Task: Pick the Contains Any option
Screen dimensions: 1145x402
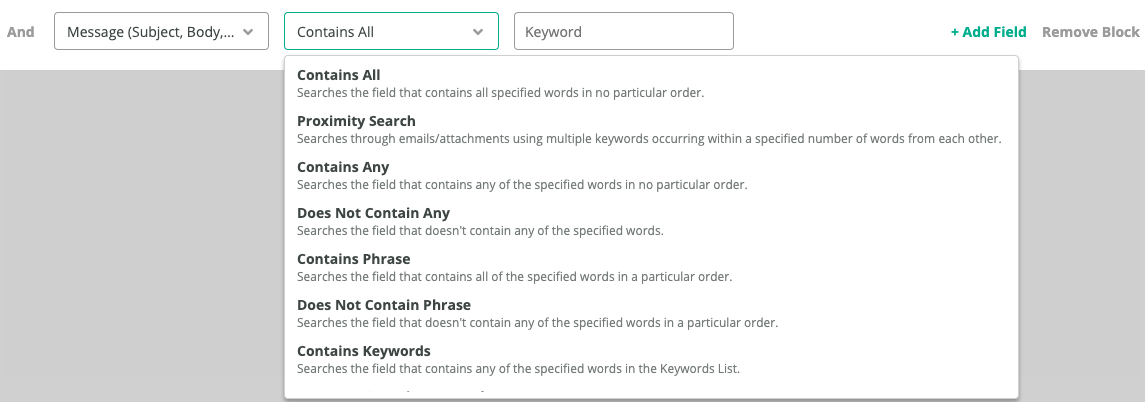Action: pyautogui.click(x=343, y=167)
